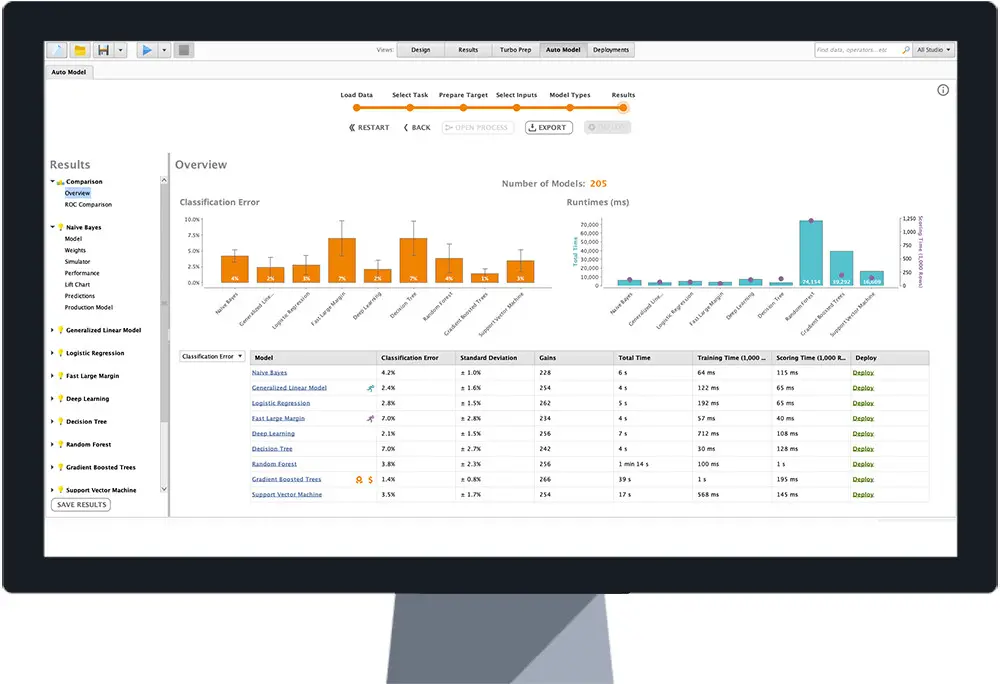
Task: Click the Open folder icon in the toolbar
Action: point(80,49)
